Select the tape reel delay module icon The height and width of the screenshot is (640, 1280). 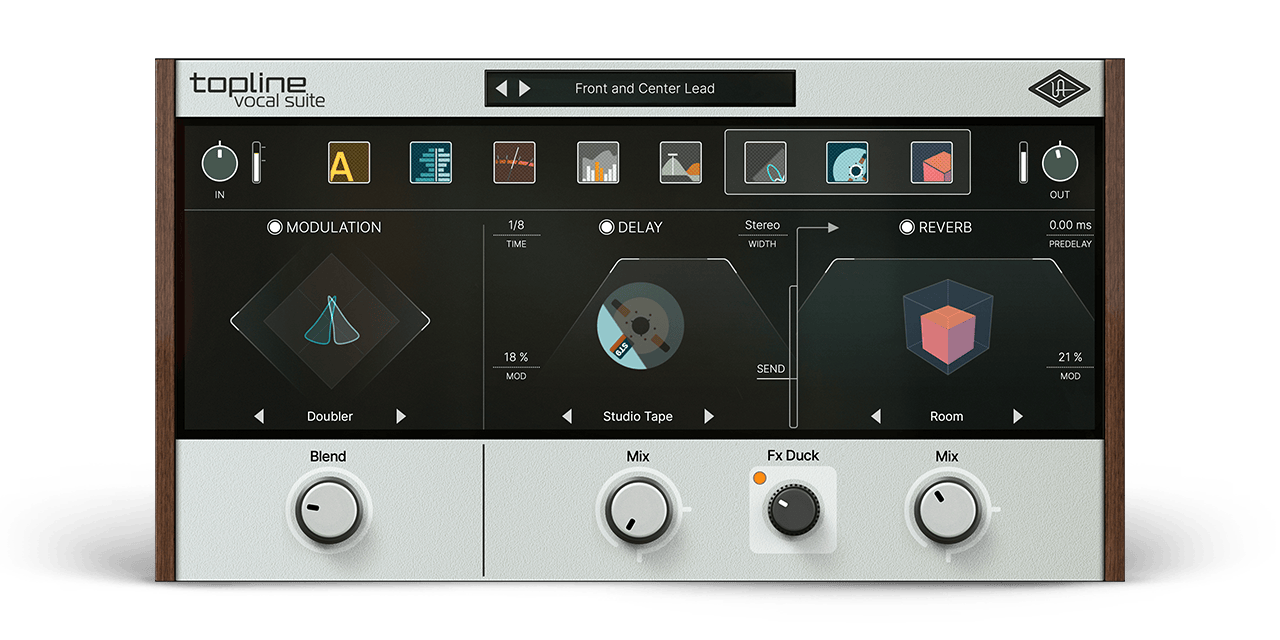tap(847, 162)
